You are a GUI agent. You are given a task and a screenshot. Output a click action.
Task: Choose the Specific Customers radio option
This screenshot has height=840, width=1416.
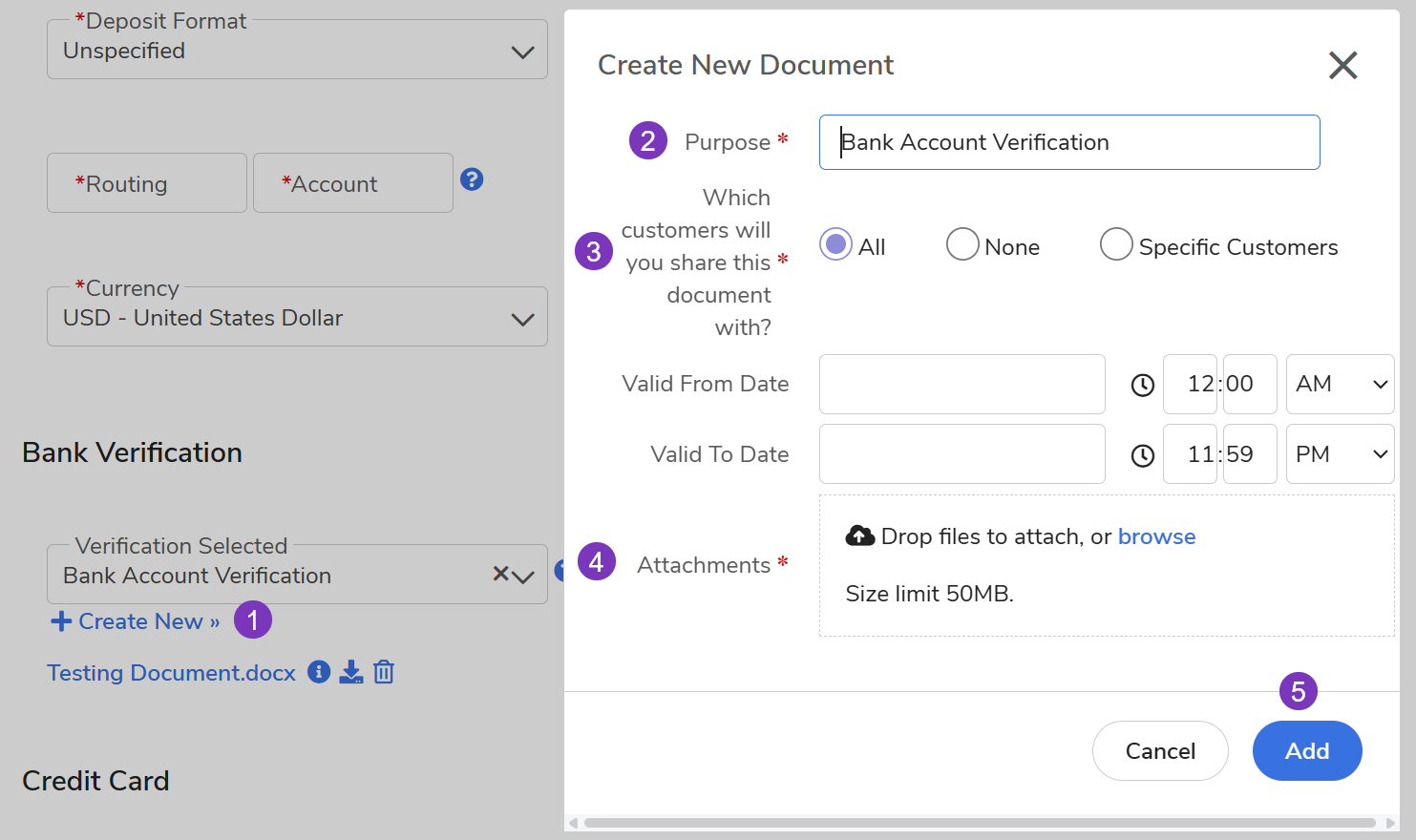point(1115,244)
